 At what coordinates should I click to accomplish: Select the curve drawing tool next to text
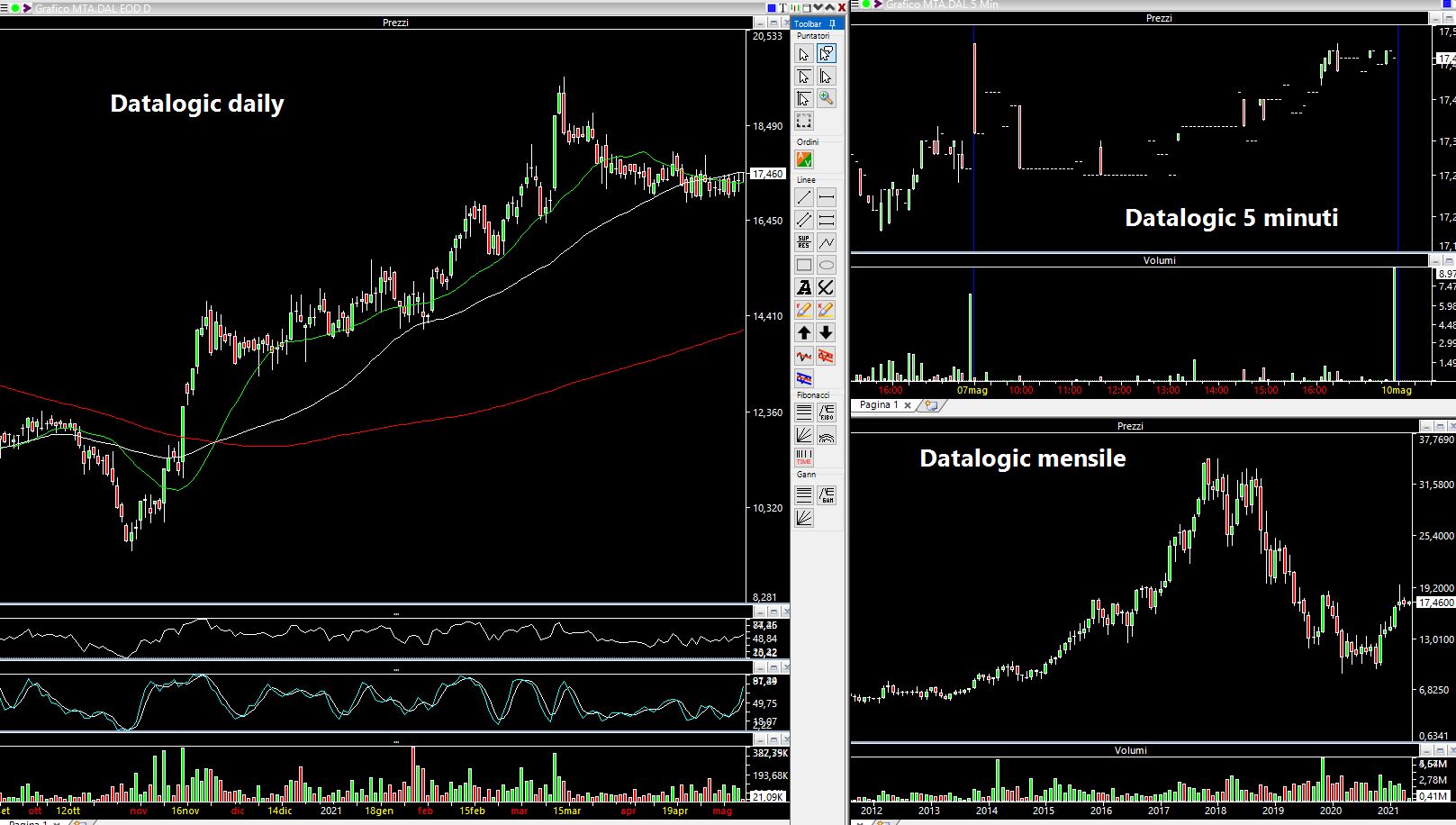coord(826,287)
